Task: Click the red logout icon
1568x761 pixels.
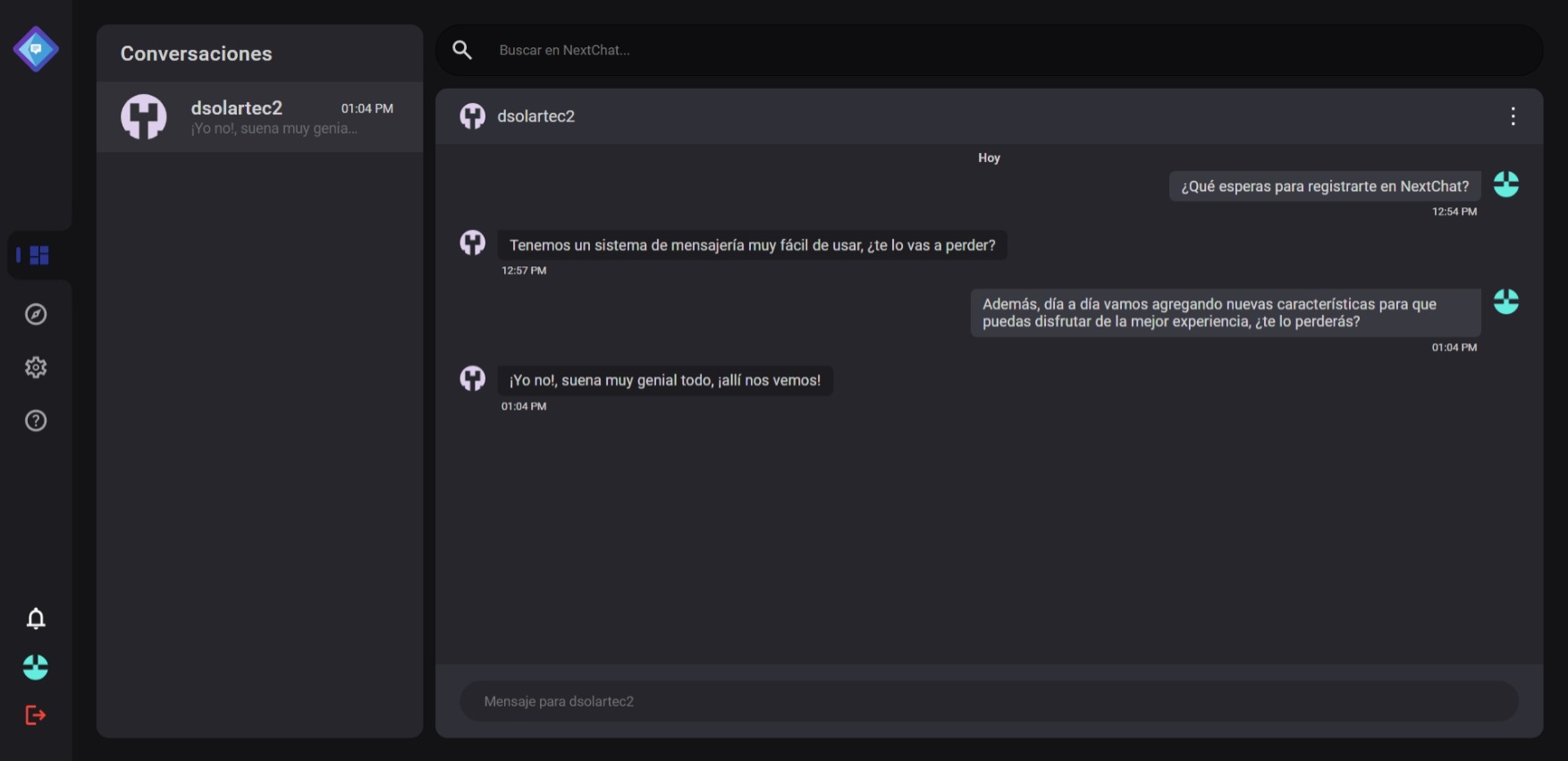Action: tap(36, 715)
